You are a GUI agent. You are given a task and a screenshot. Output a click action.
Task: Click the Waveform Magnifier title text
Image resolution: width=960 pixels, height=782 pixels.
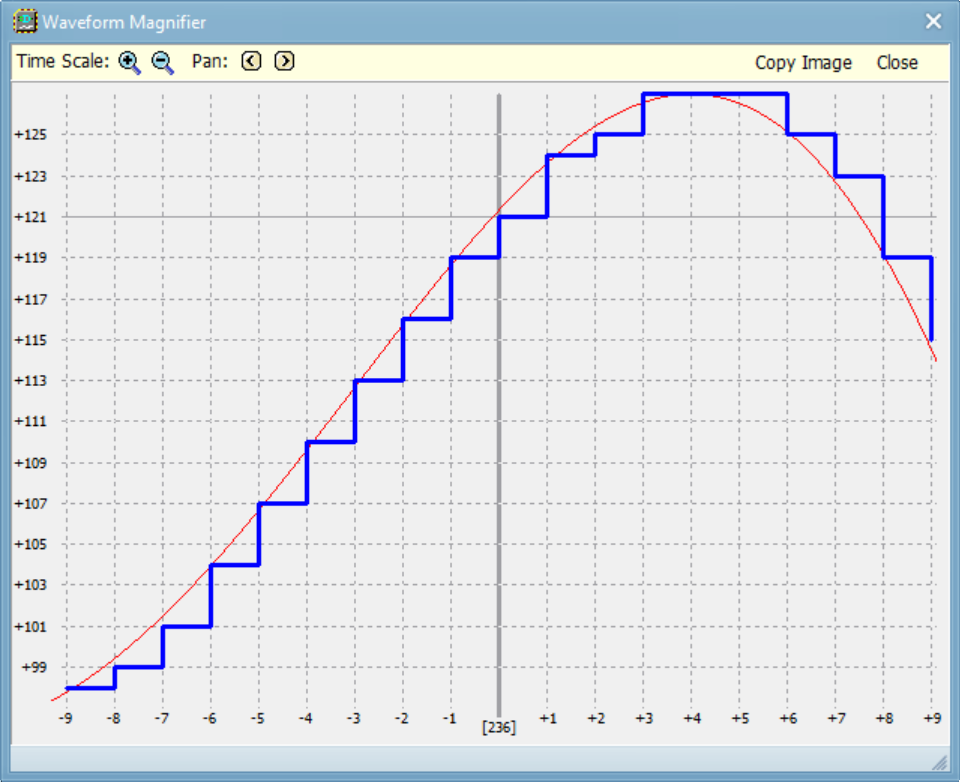pos(124,22)
